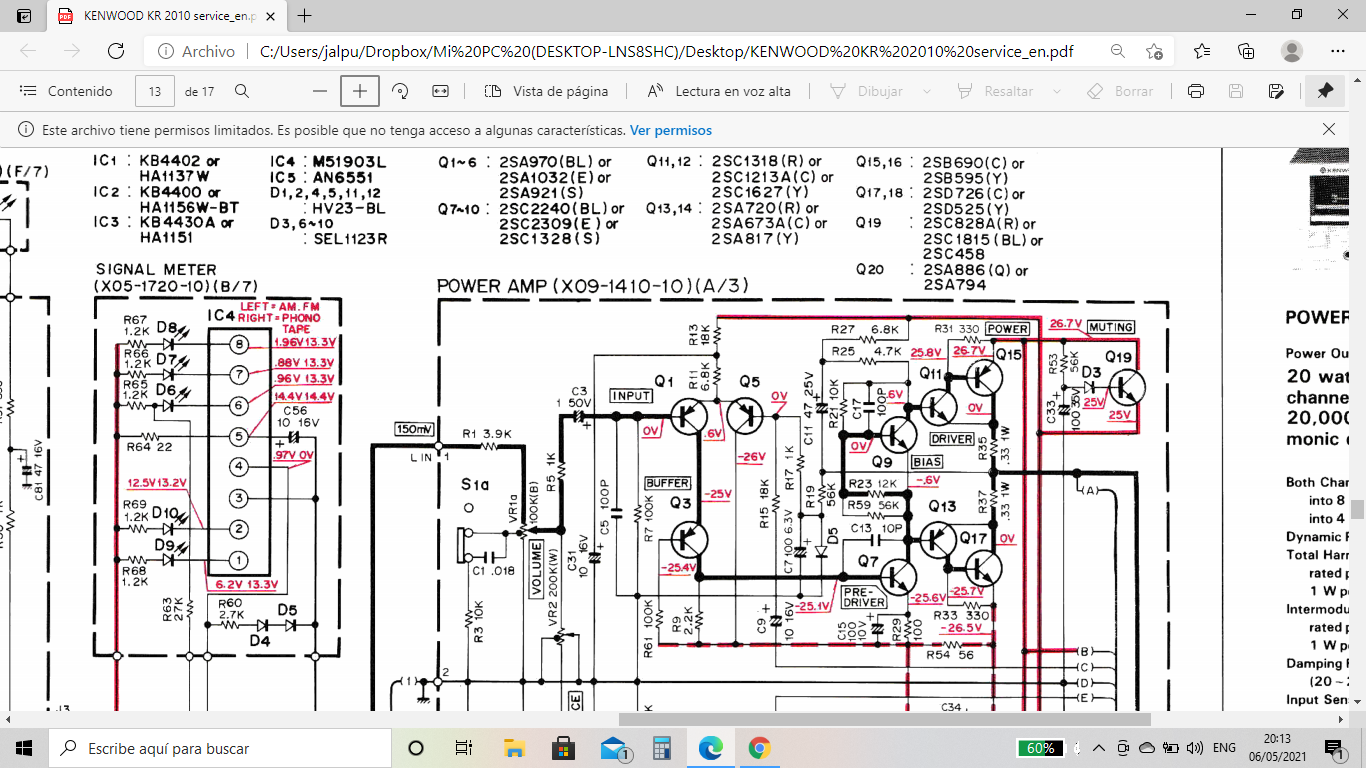Open Microsoft Store from taskbar
The height and width of the screenshot is (768, 1366).
pyautogui.click(x=563, y=748)
